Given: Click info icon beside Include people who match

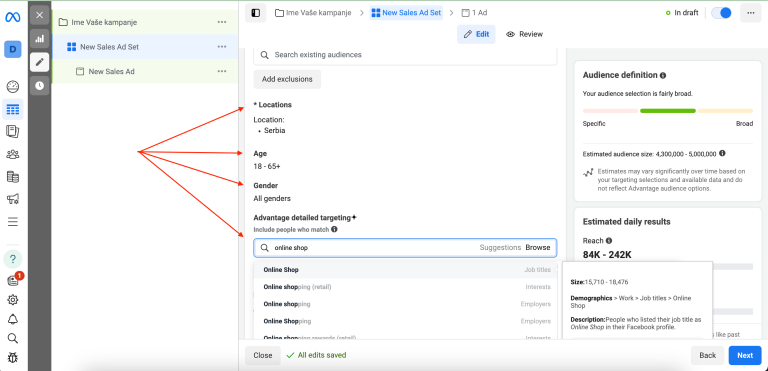Looking at the screenshot, I should click(334, 229).
